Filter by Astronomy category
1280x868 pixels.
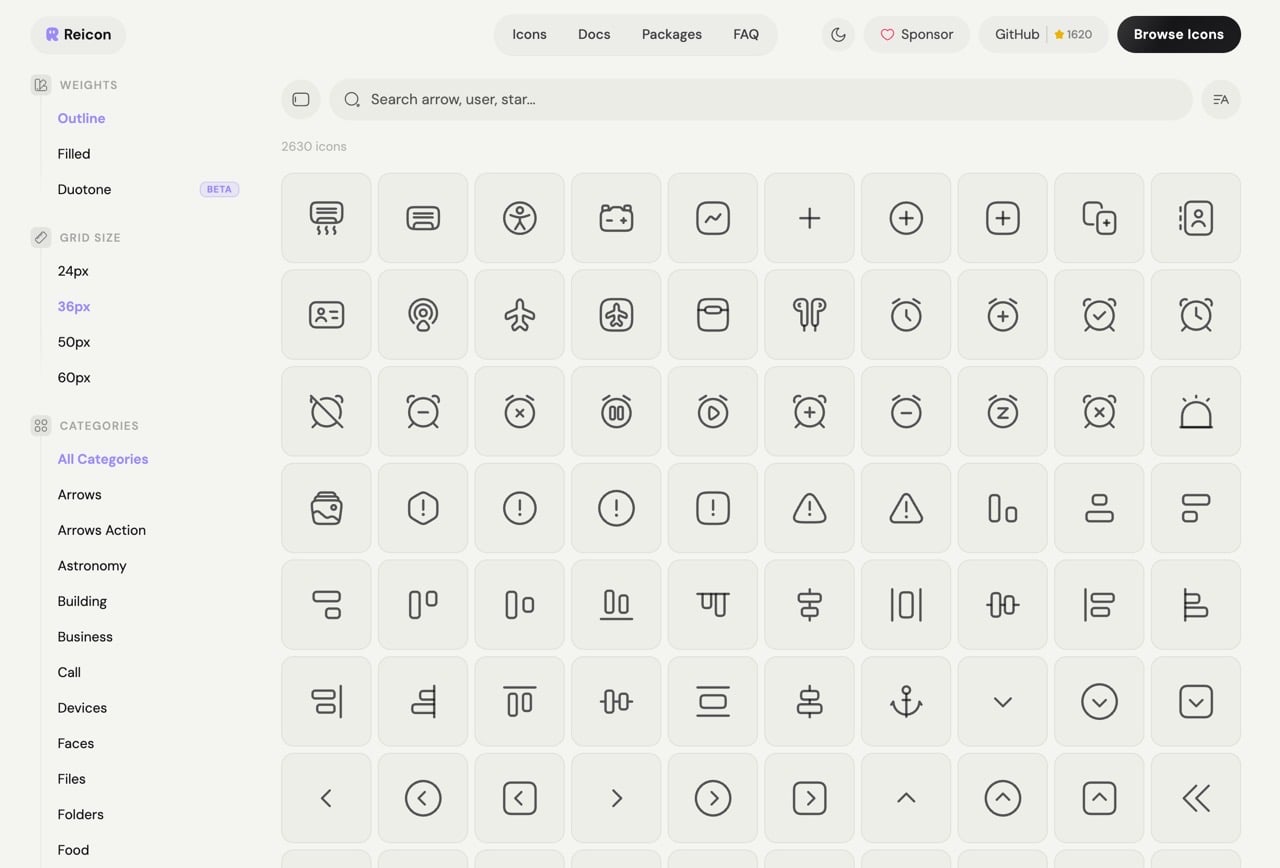point(92,566)
